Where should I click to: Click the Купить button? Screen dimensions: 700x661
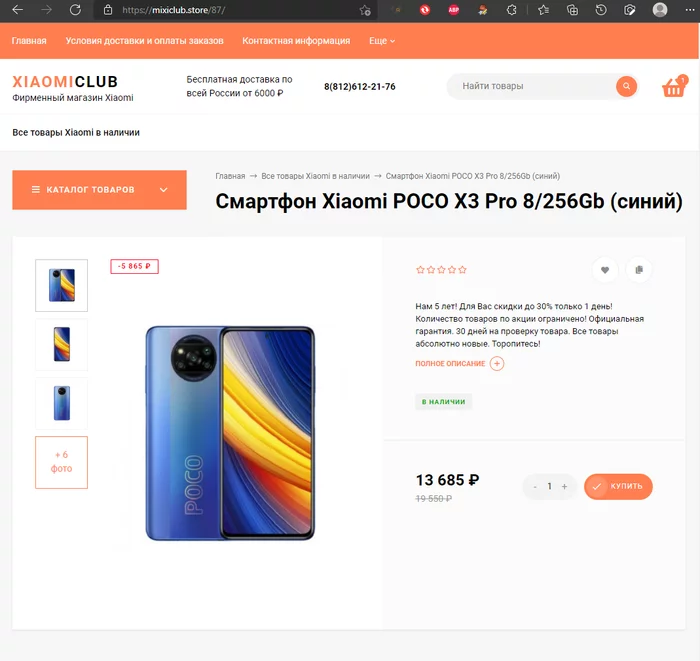tap(618, 486)
